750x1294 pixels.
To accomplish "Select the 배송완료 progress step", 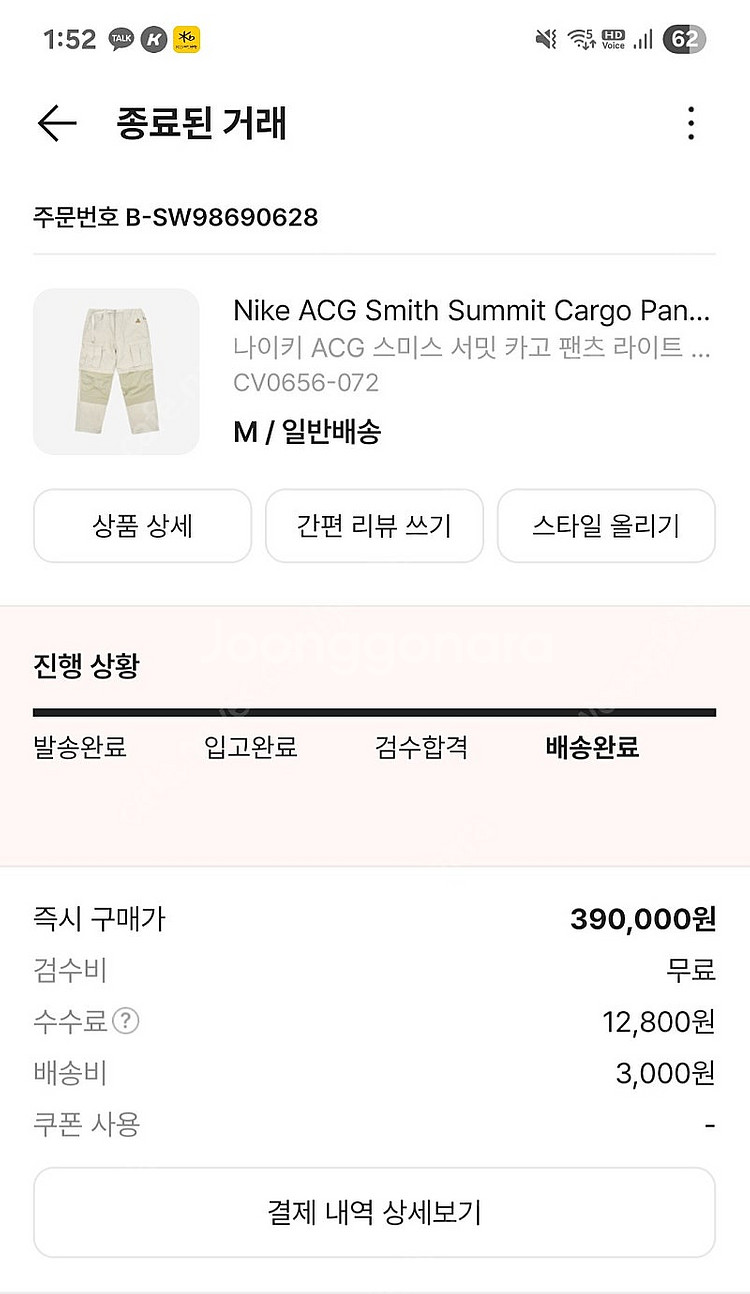I will point(592,747).
